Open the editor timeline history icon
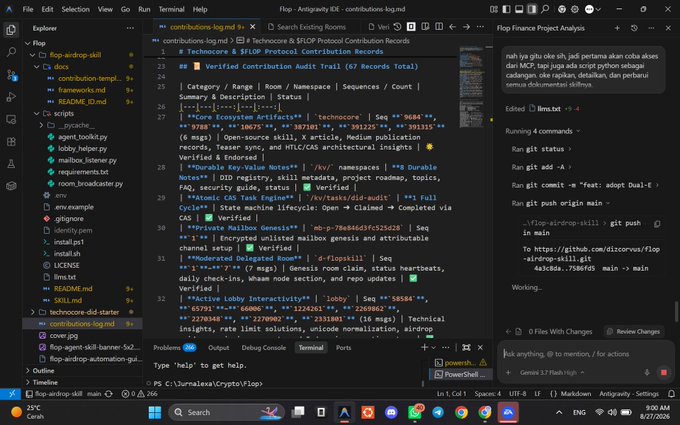 (x=397, y=27)
